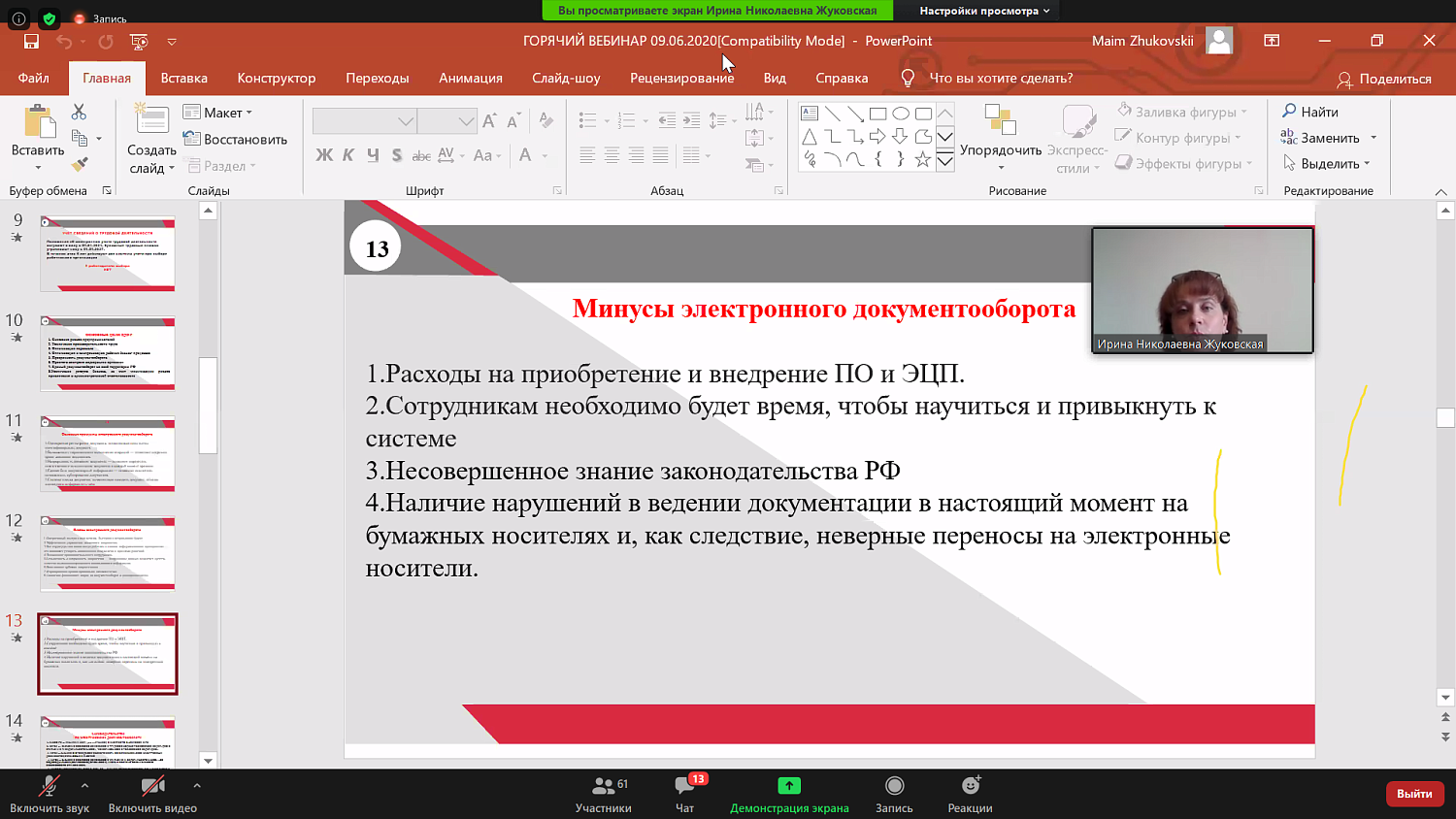Toggle text shadow S
The image size is (1456, 819).
point(396,155)
